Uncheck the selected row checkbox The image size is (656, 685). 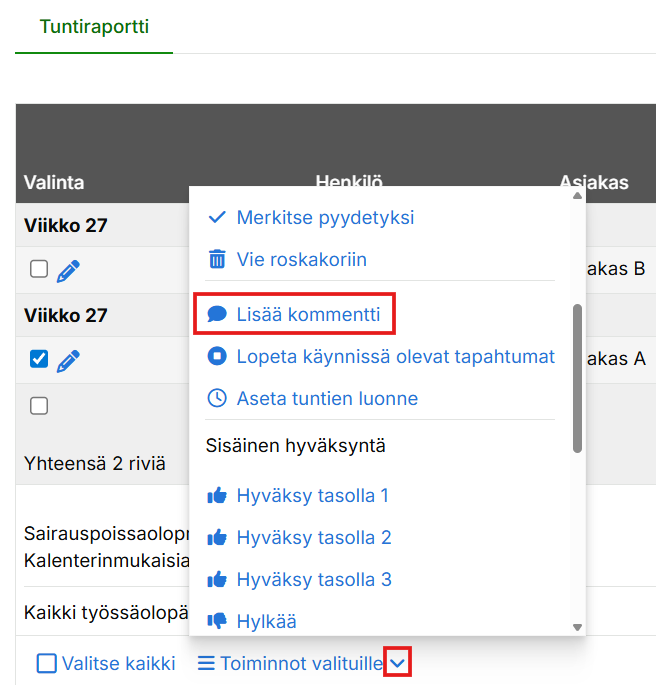39,359
